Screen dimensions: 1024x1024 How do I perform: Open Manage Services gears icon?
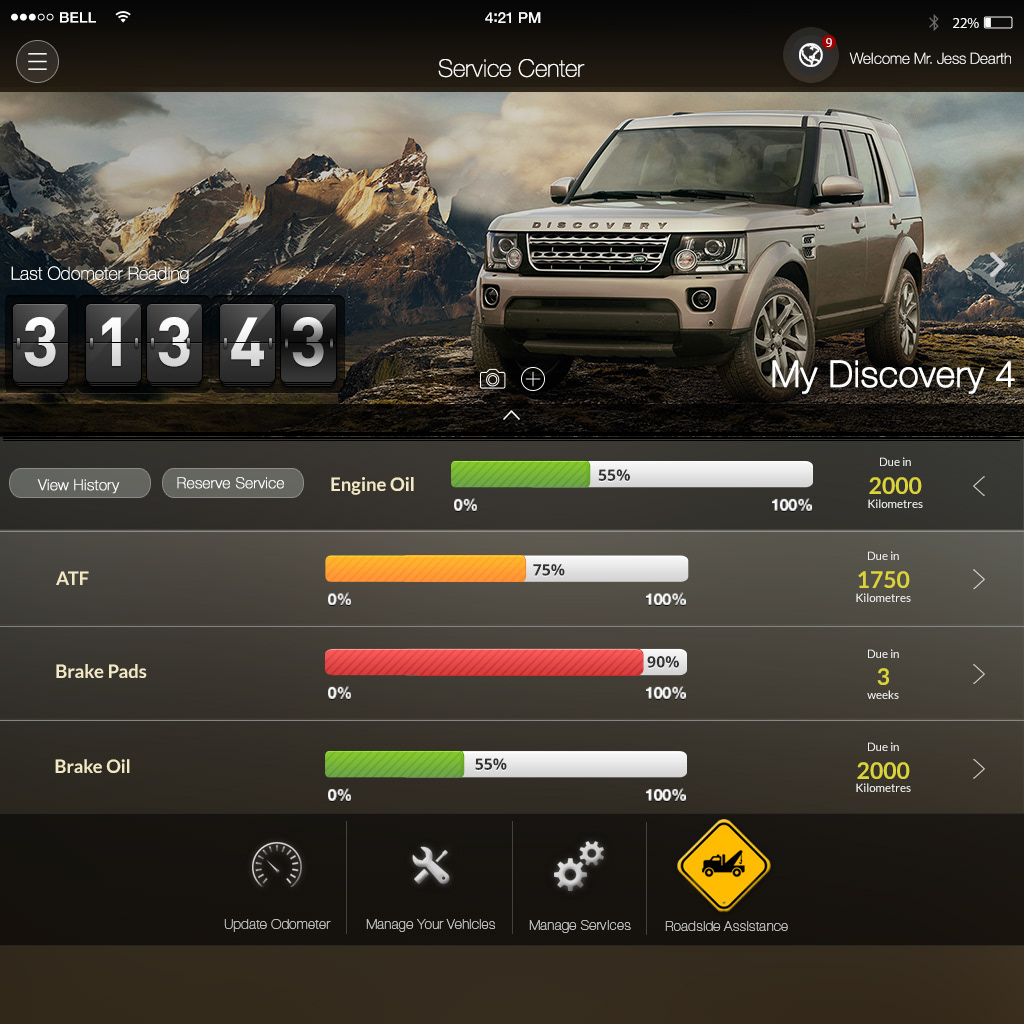coord(579,866)
